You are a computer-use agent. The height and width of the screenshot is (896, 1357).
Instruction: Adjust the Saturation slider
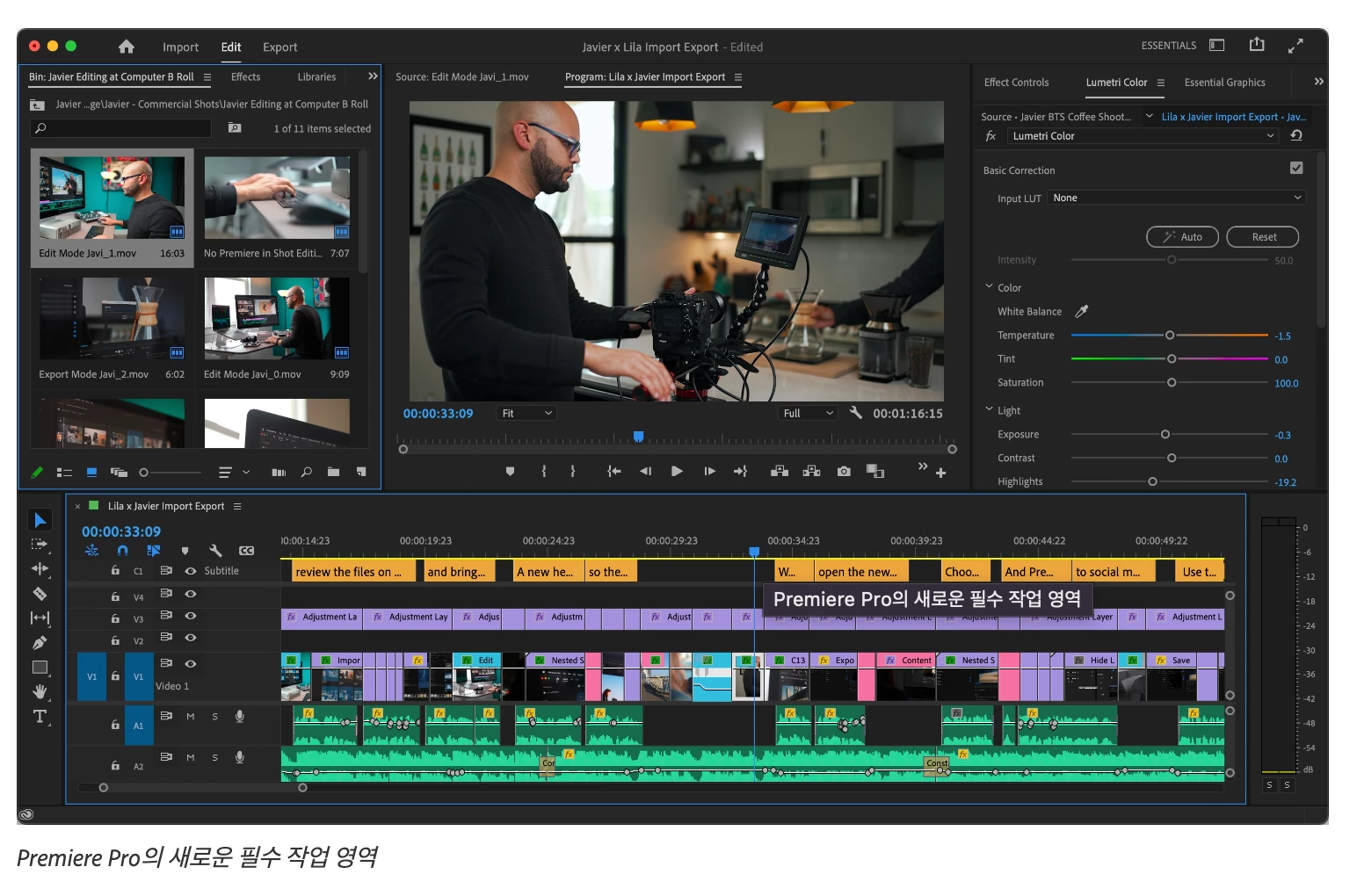coord(1170,383)
